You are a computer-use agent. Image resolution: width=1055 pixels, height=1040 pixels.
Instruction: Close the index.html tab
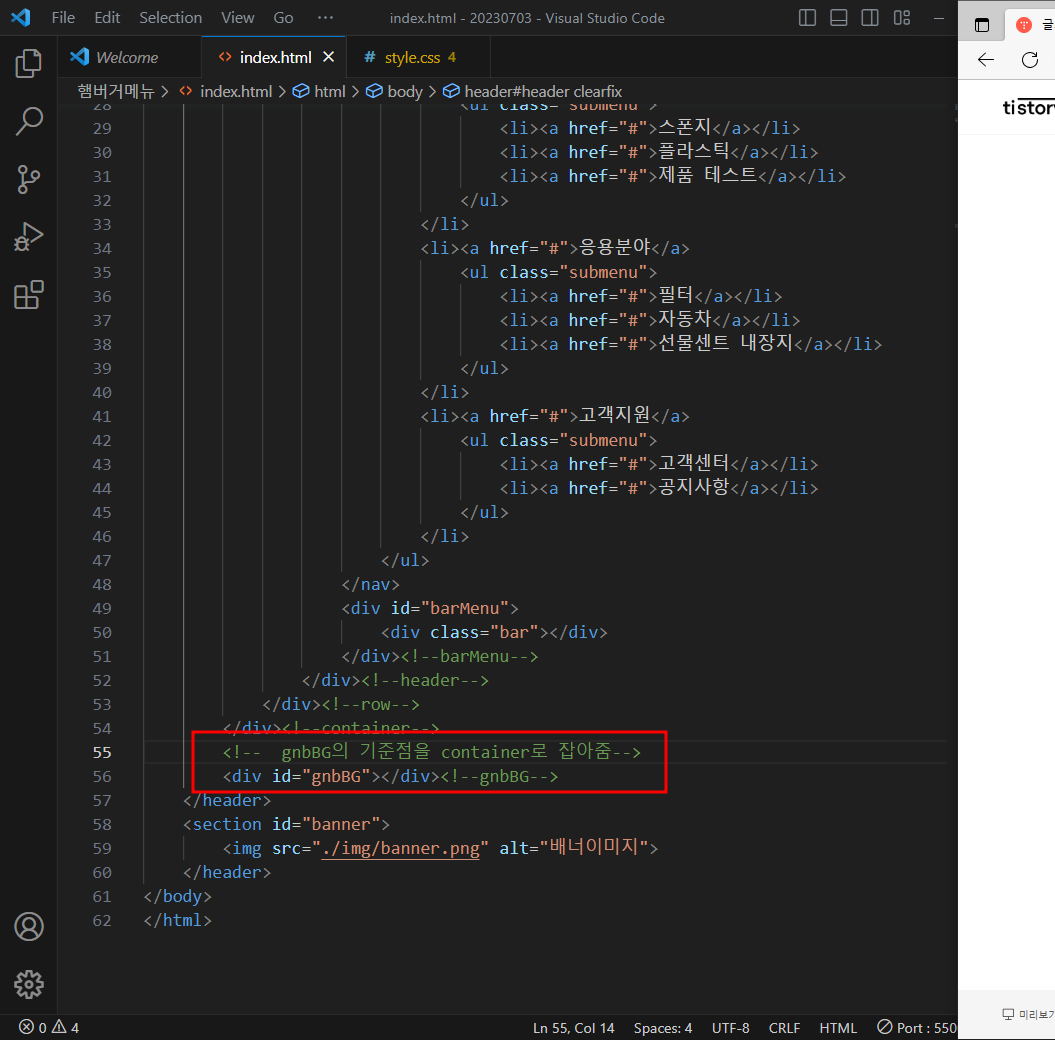pos(328,57)
